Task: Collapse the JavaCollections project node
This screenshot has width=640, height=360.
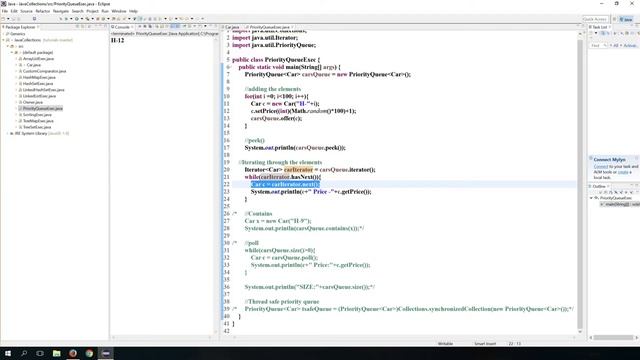Action: pos(3,40)
